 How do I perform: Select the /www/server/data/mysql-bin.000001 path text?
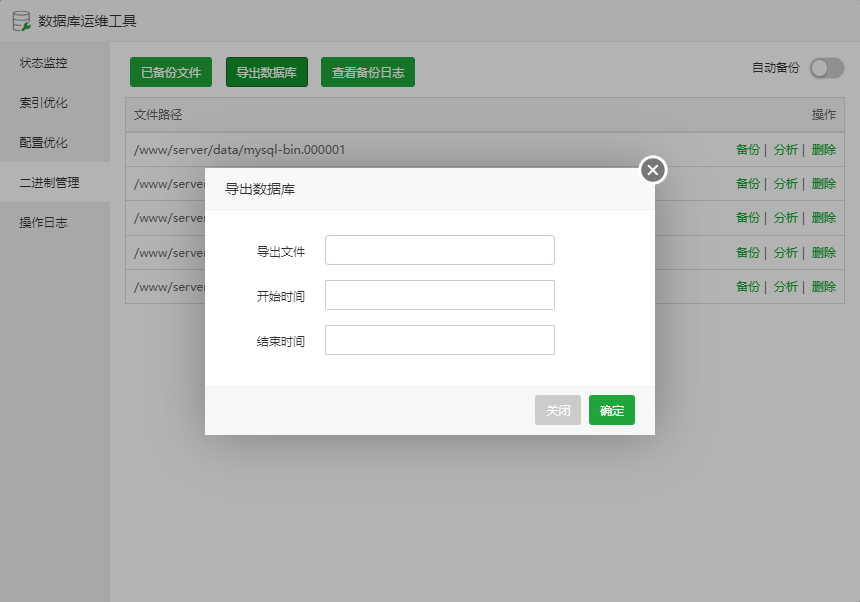tap(239, 150)
